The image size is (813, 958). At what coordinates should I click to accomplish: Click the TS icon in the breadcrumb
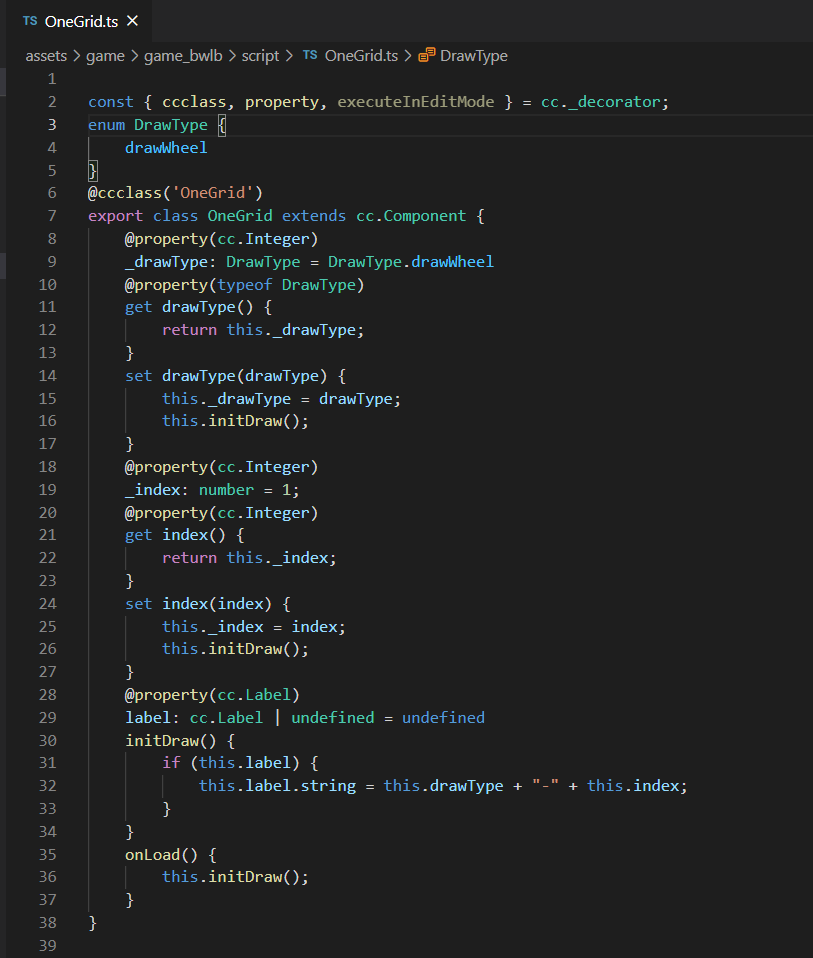[x=310, y=56]
